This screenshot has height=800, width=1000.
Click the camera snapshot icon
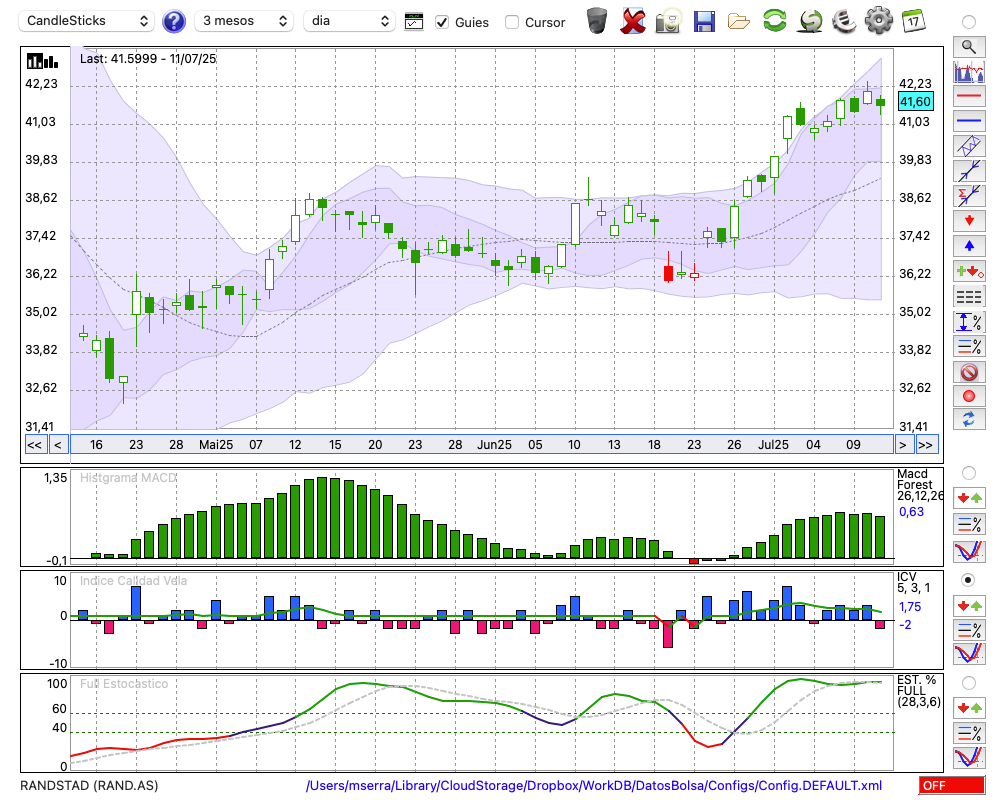click(x=668, y=21)
